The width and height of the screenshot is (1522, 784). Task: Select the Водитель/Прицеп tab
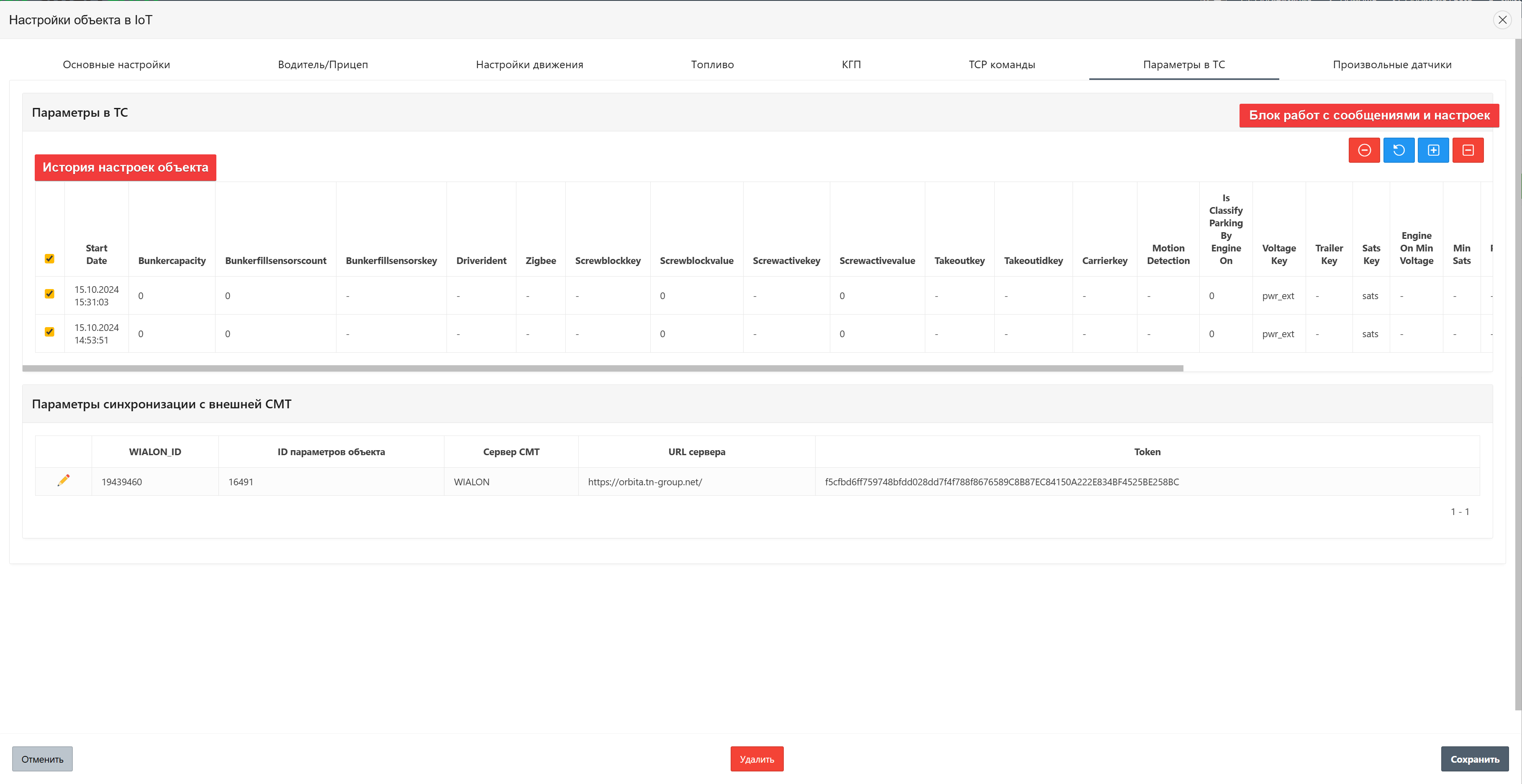pyautogui.click(x=323, y=64)
